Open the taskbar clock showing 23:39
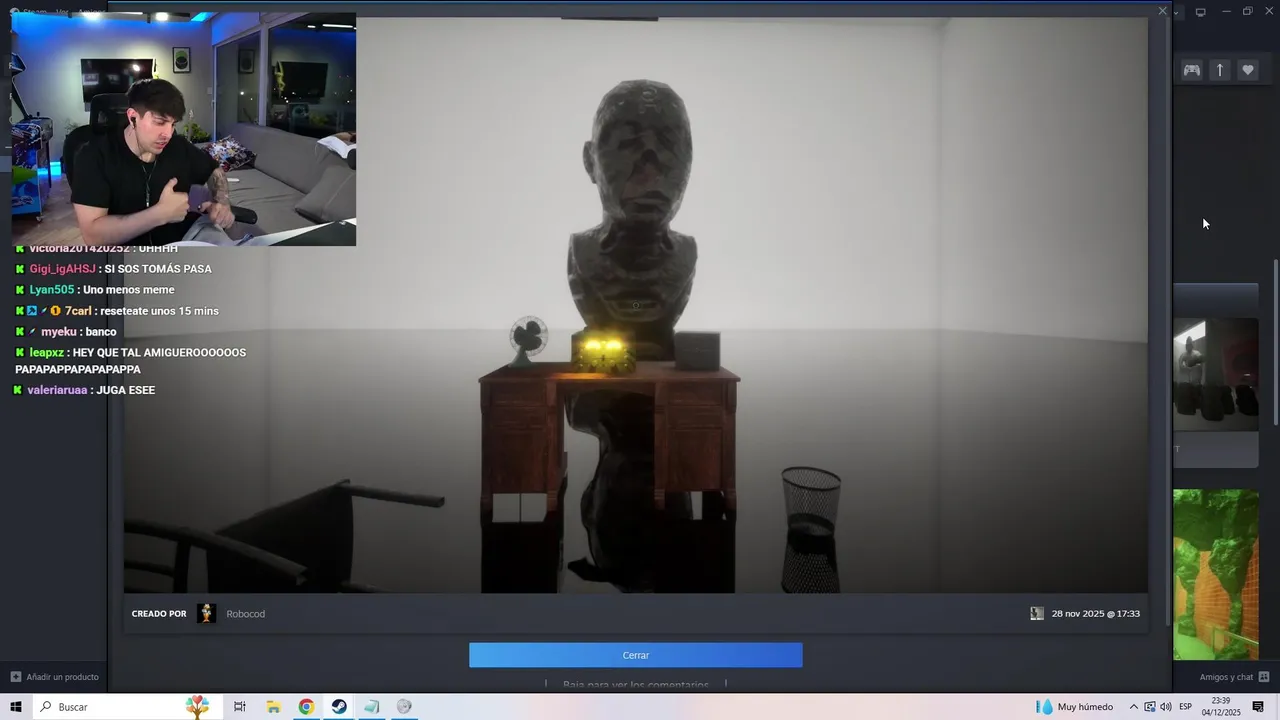Viewport: 1280px width, 720px height. tap(1221, 707)
